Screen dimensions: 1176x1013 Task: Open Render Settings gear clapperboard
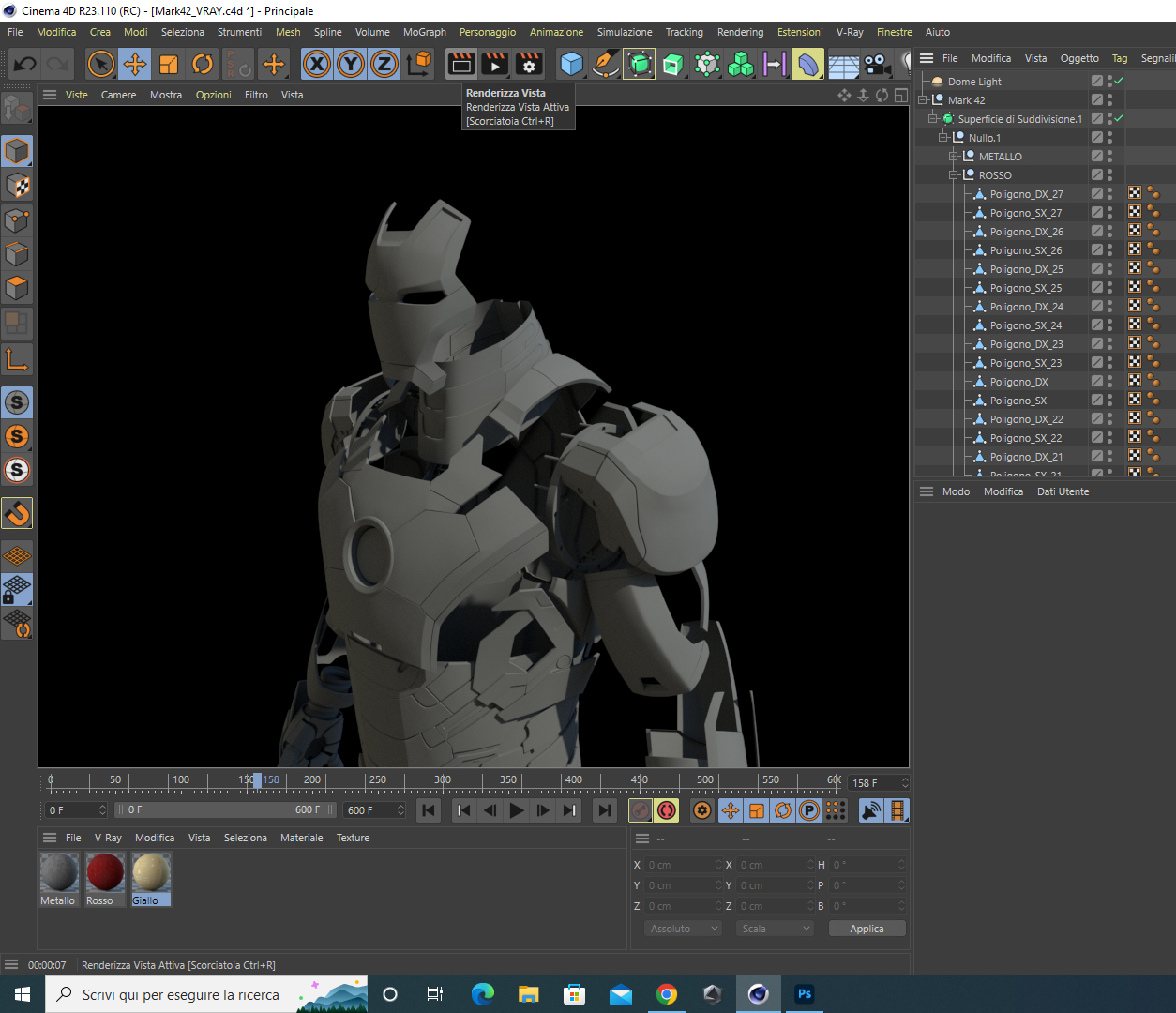529,64
